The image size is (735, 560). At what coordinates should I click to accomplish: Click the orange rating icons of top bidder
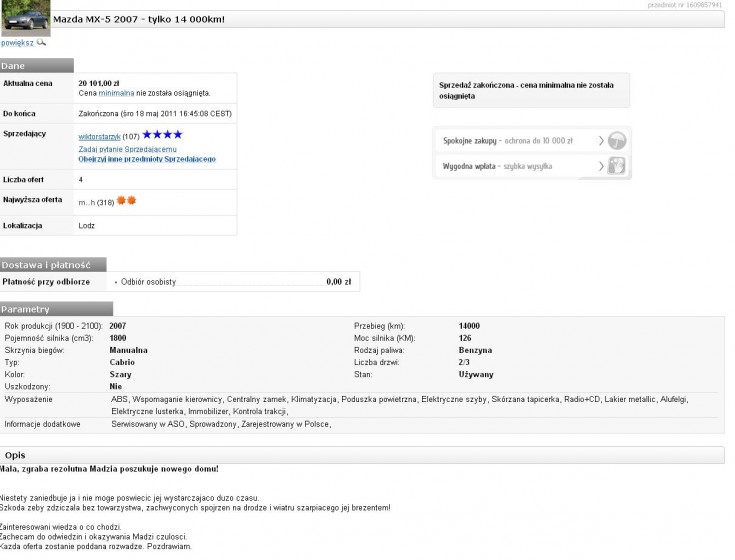tap(126, 201)
